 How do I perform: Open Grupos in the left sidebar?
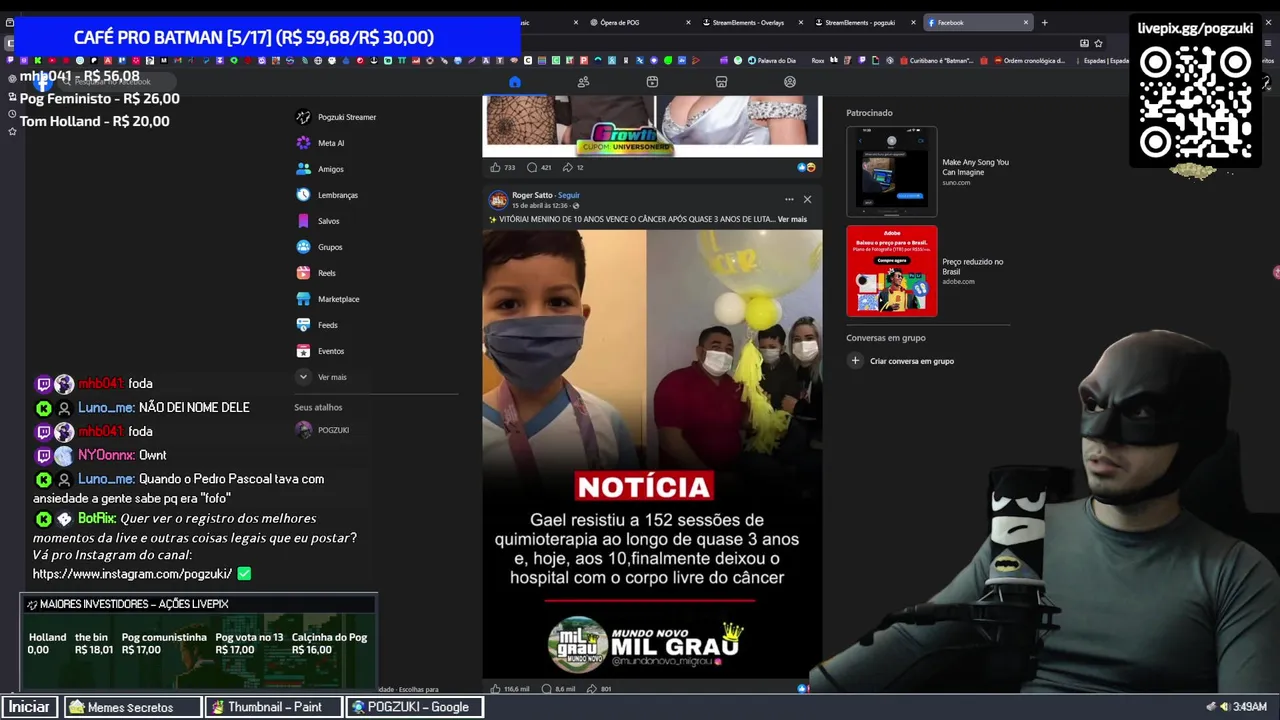[x=319, y=247]
